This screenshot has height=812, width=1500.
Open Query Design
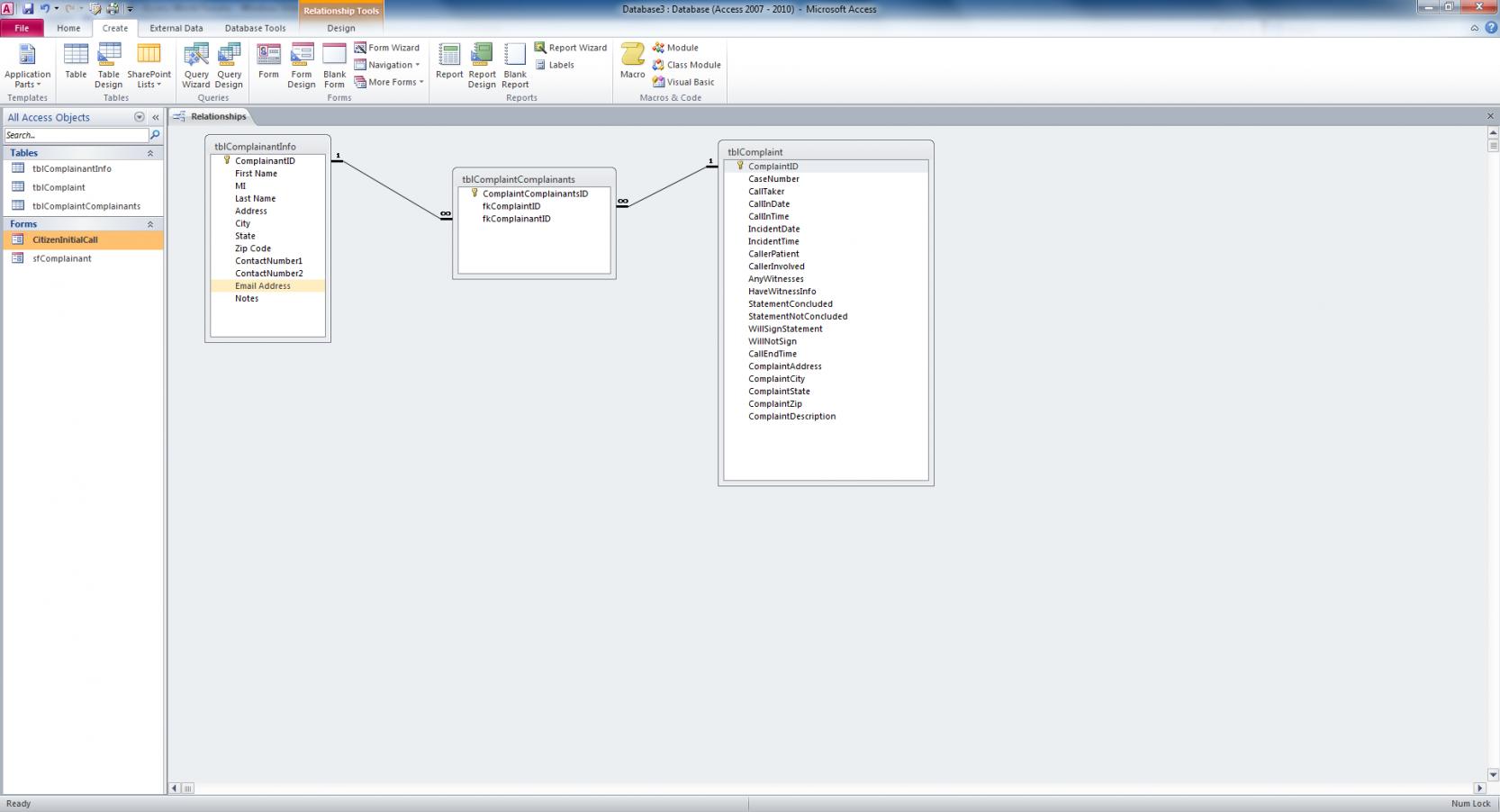tap(229, 66)
